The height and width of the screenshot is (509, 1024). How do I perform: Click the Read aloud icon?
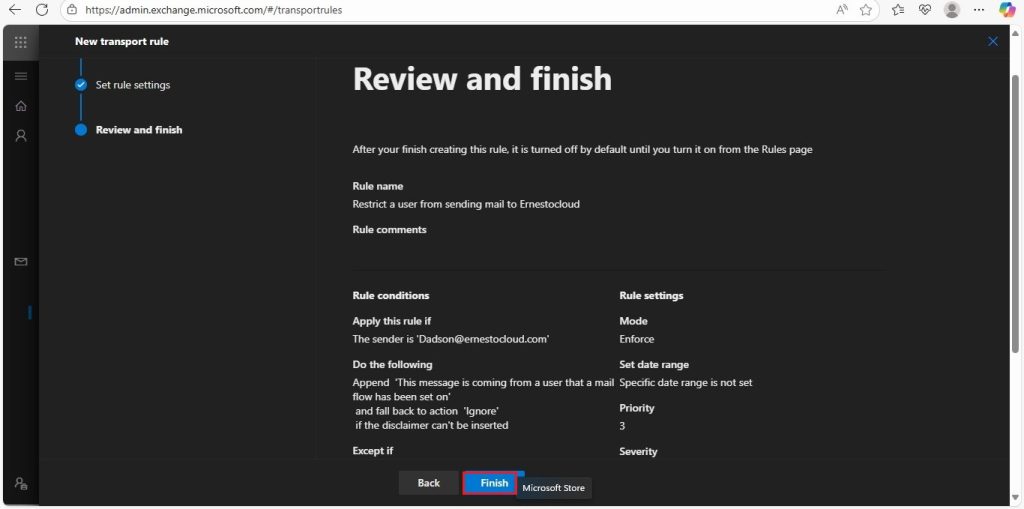[x=842, y=10]
